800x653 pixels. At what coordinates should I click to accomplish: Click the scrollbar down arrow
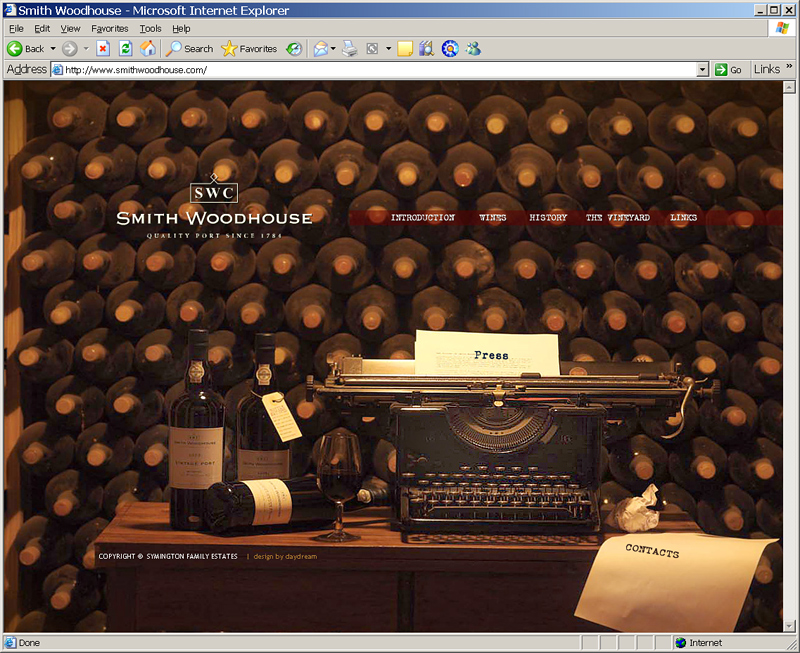pyautogui.click(x=789, y=626)
